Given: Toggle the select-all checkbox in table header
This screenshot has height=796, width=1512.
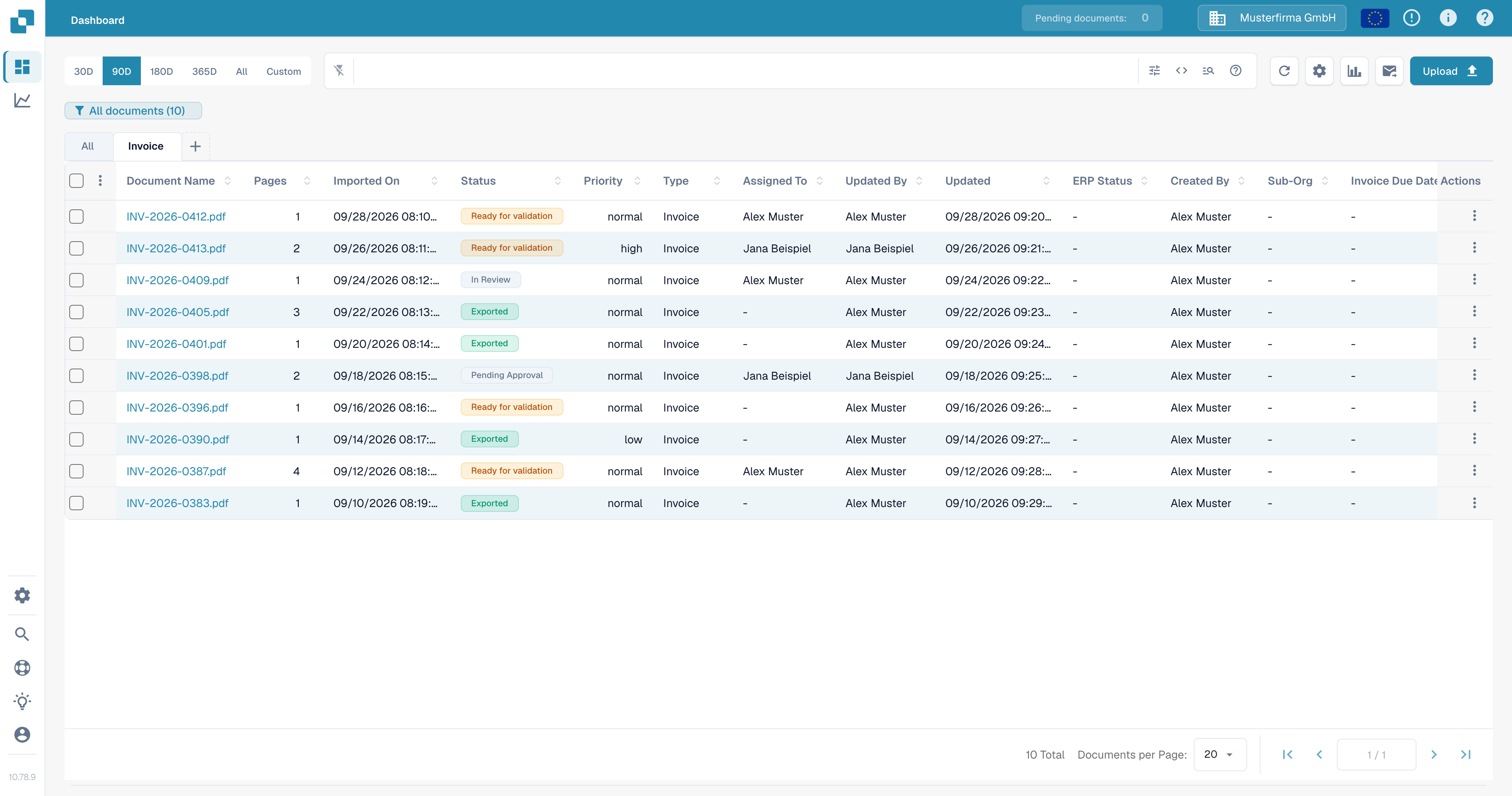Looking at the screenshot, I should click(76, 181).
